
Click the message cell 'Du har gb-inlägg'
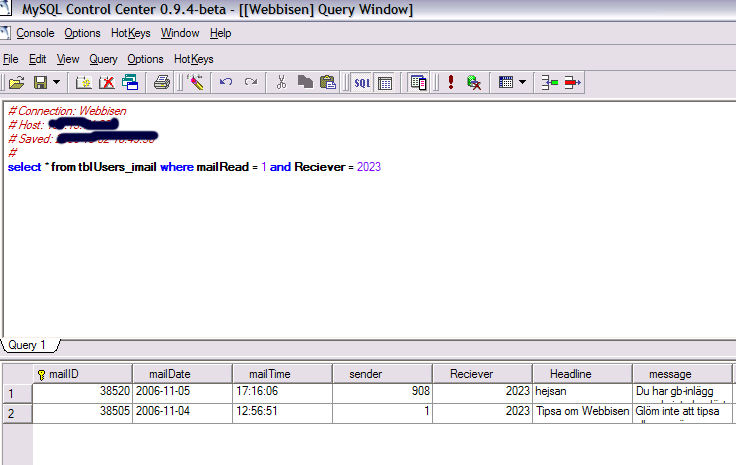click(682, 393)
